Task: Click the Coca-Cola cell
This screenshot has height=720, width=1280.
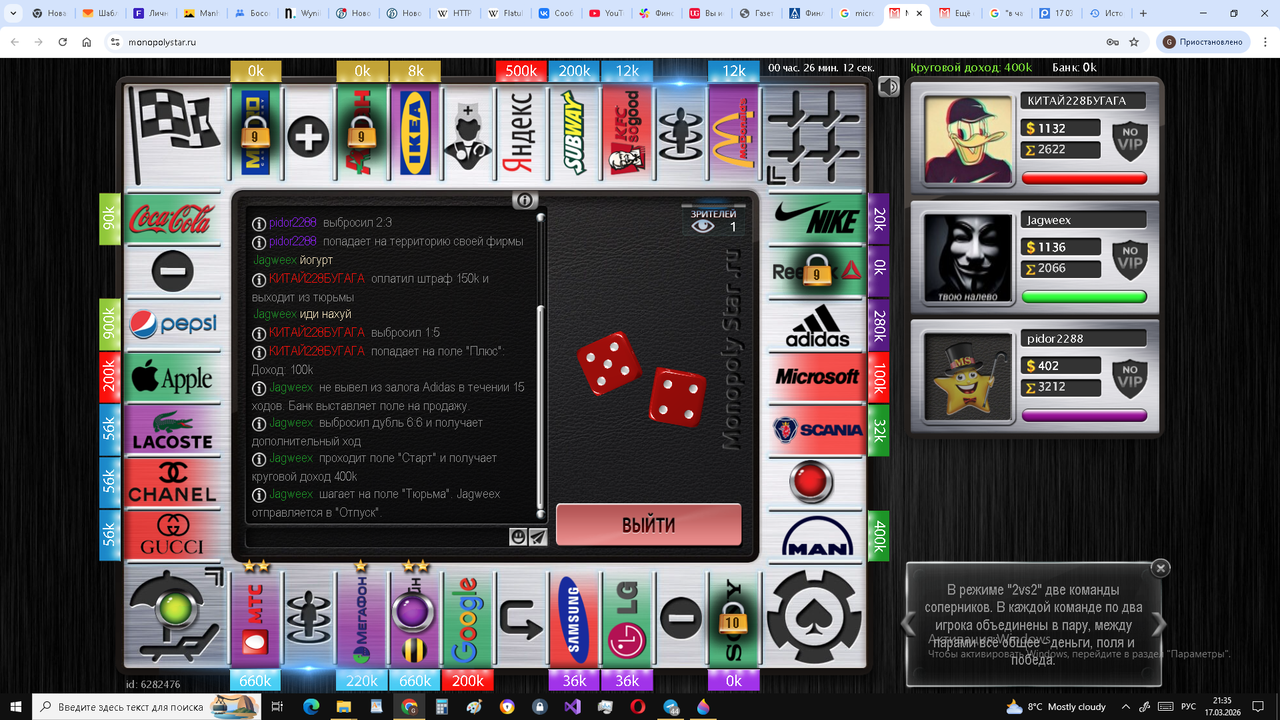Action: (172, 219)
